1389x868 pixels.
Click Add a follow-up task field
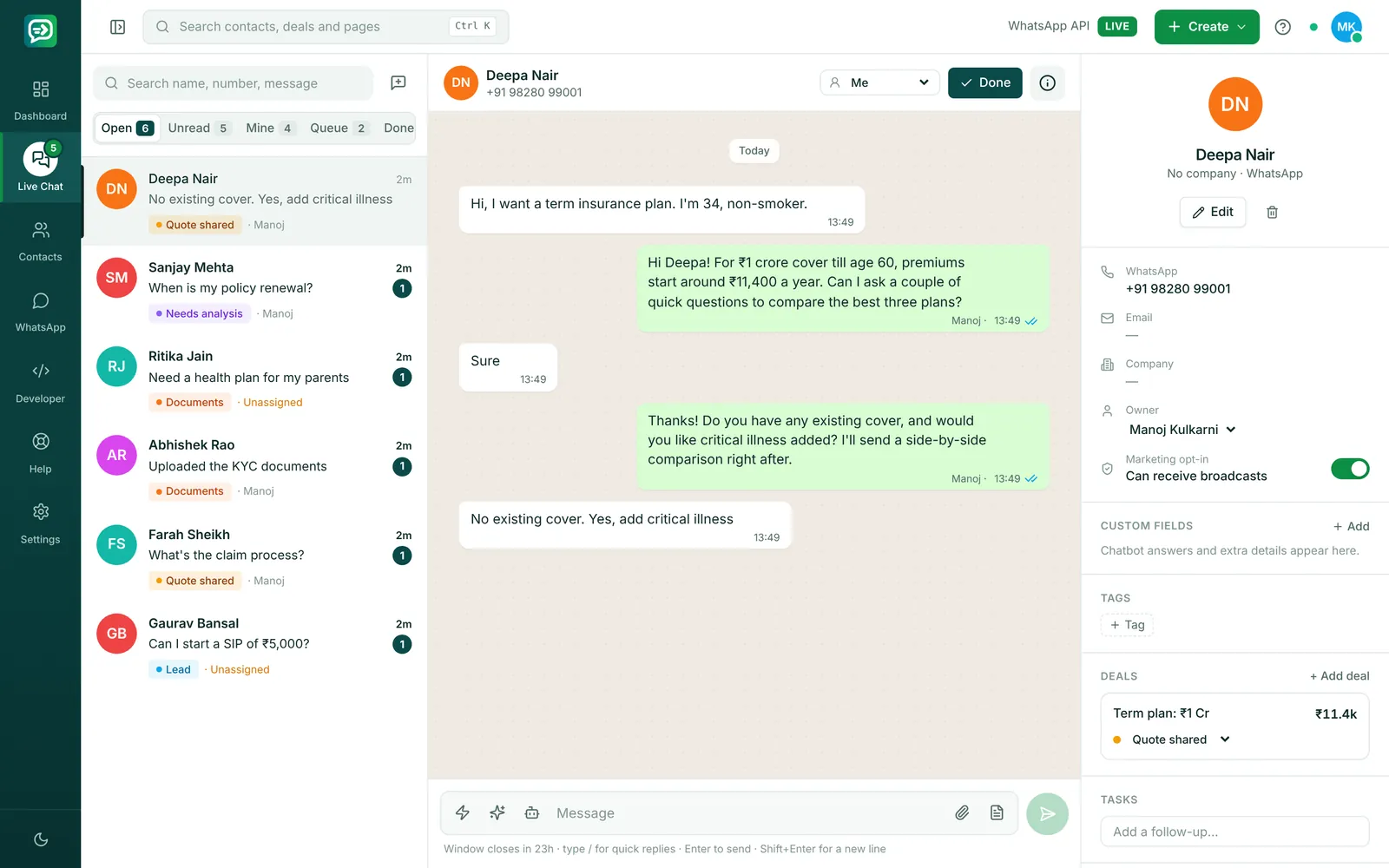coord(1234,832)
